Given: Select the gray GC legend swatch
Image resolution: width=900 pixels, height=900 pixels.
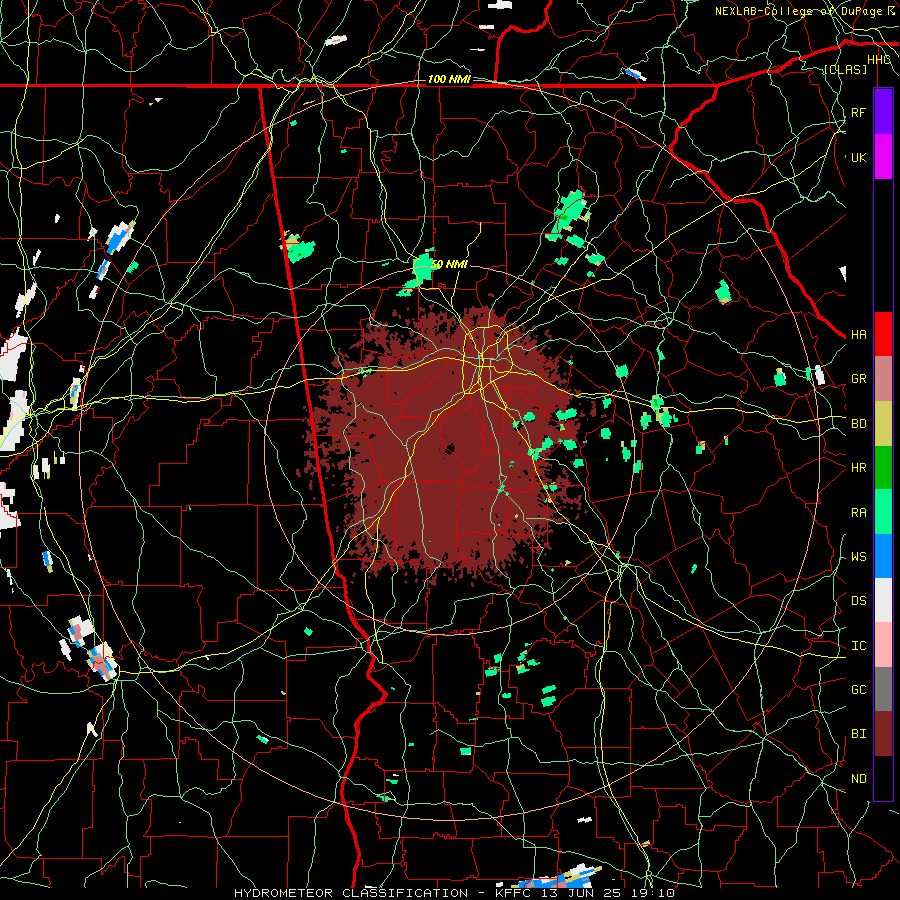Looking at the screenshot, I should pos(883,689).
